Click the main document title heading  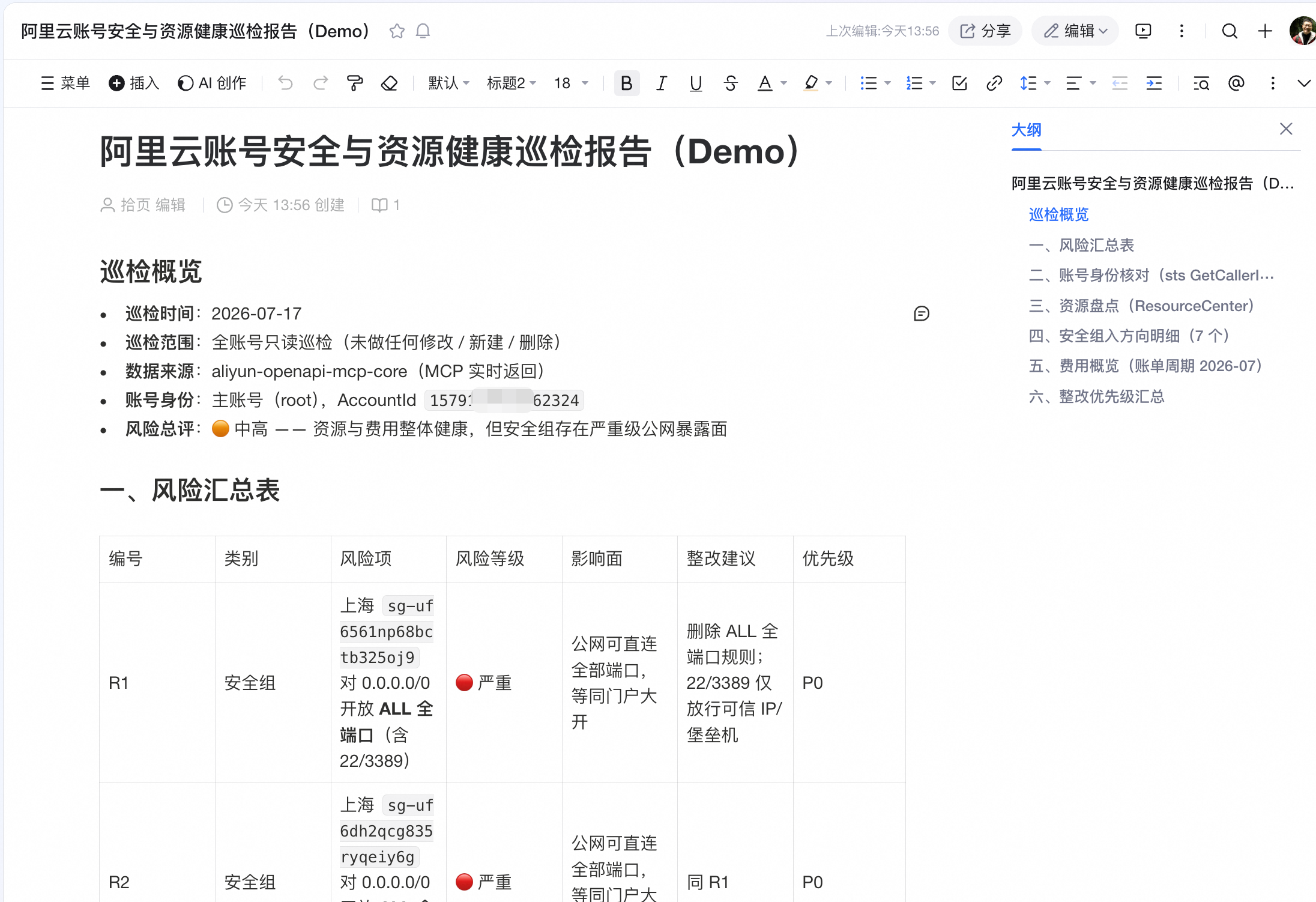(450, 151)
